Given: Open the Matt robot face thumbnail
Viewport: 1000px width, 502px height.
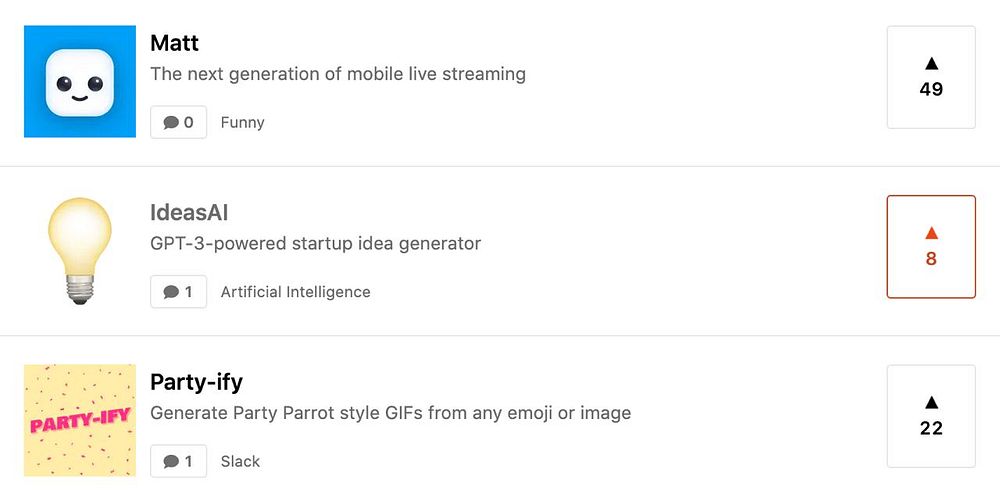Looking at the screenshot, I should click(x=80, y=81).
